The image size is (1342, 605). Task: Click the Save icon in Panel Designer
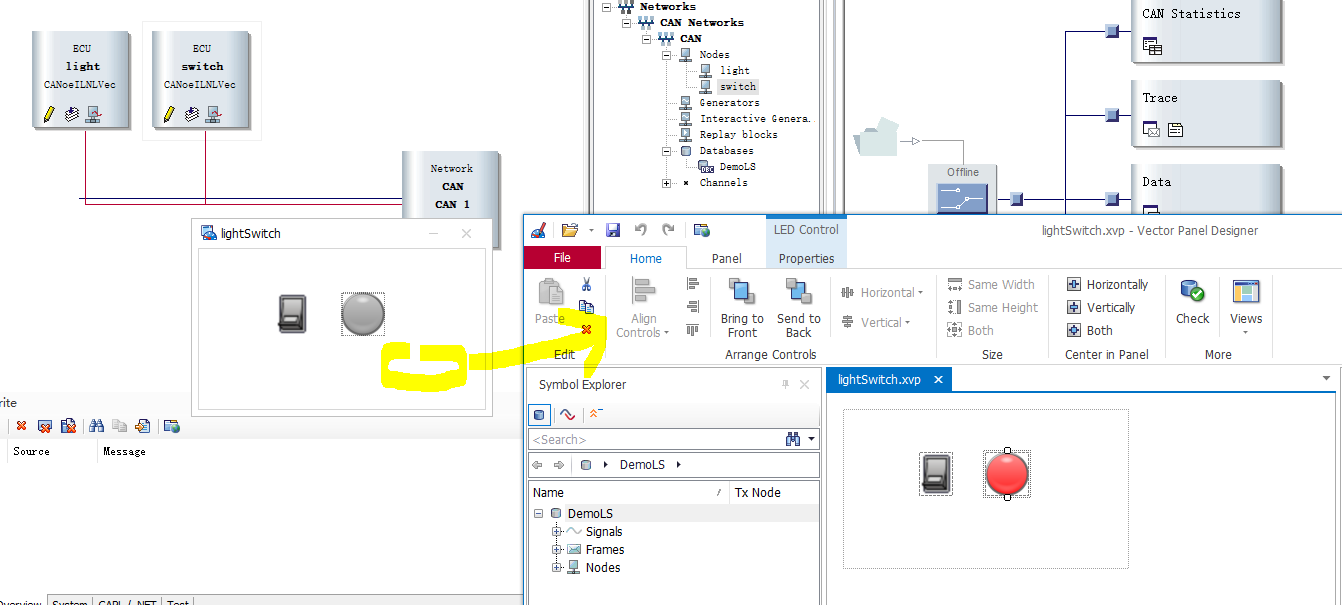[613, 230]
